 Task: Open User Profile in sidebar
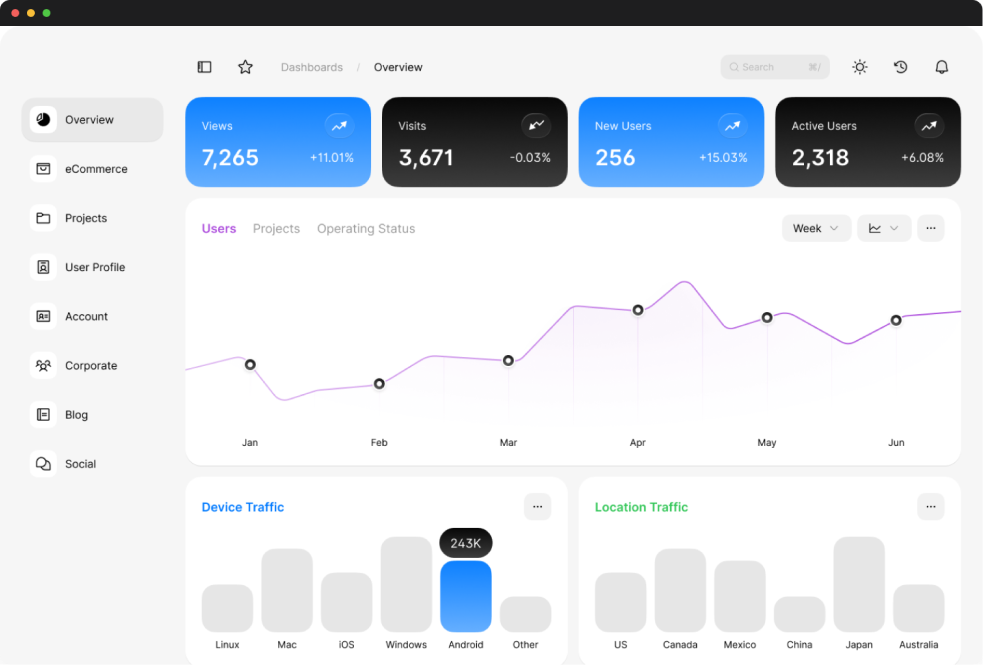(x=94, y=267)
